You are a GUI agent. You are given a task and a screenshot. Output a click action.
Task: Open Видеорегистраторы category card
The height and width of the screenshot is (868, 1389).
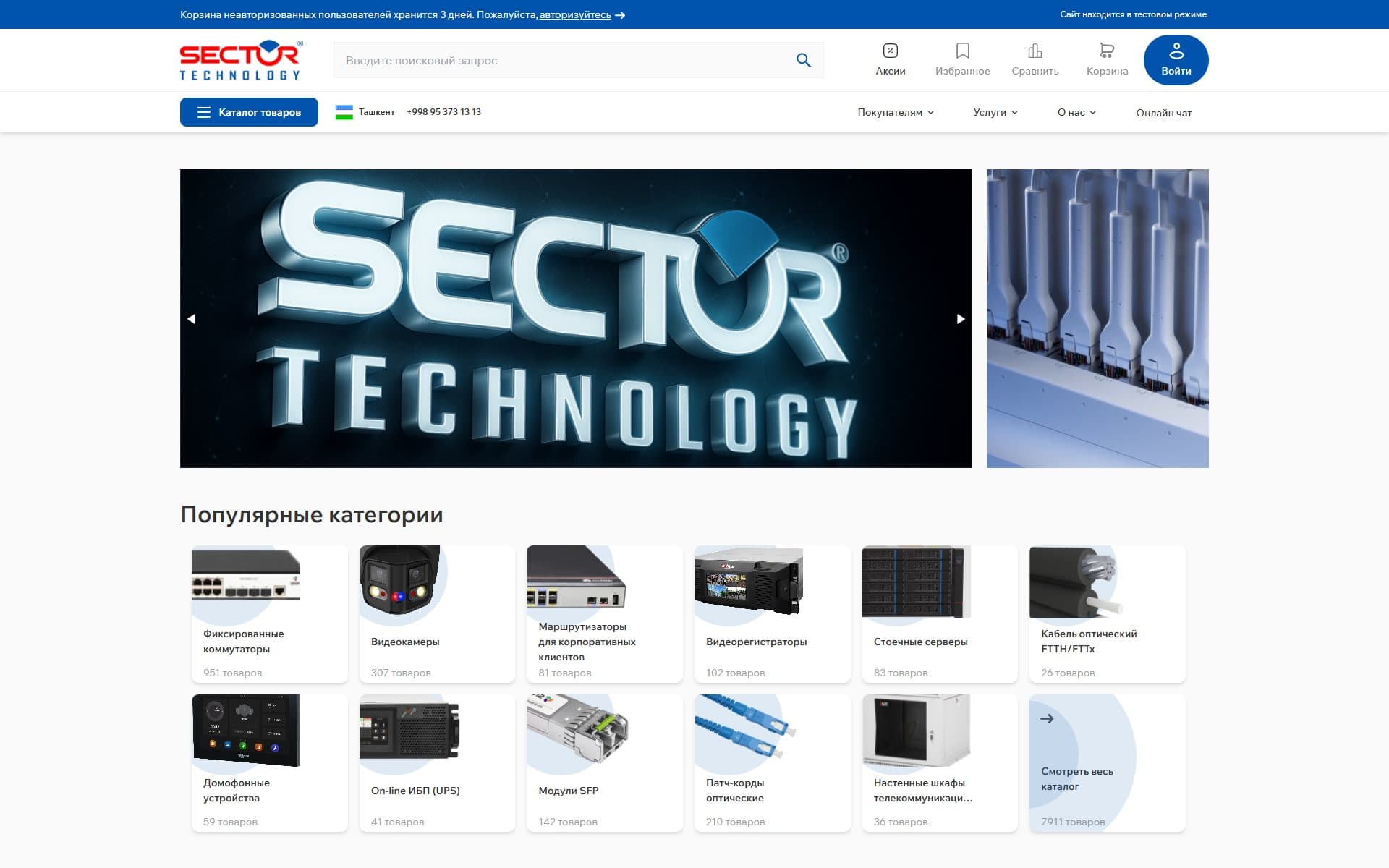pos(773,614)
